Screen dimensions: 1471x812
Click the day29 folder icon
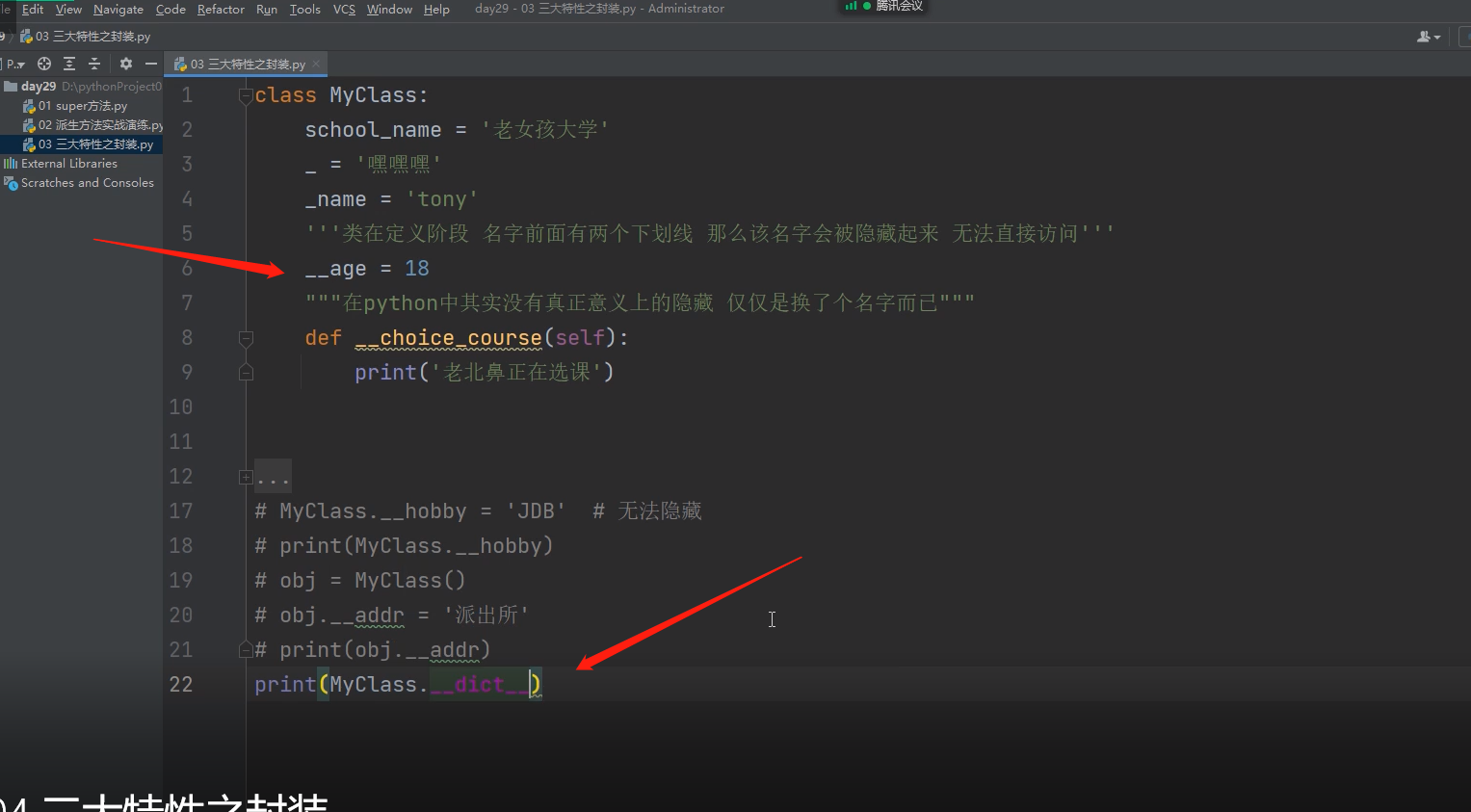(x=11, y=86)
